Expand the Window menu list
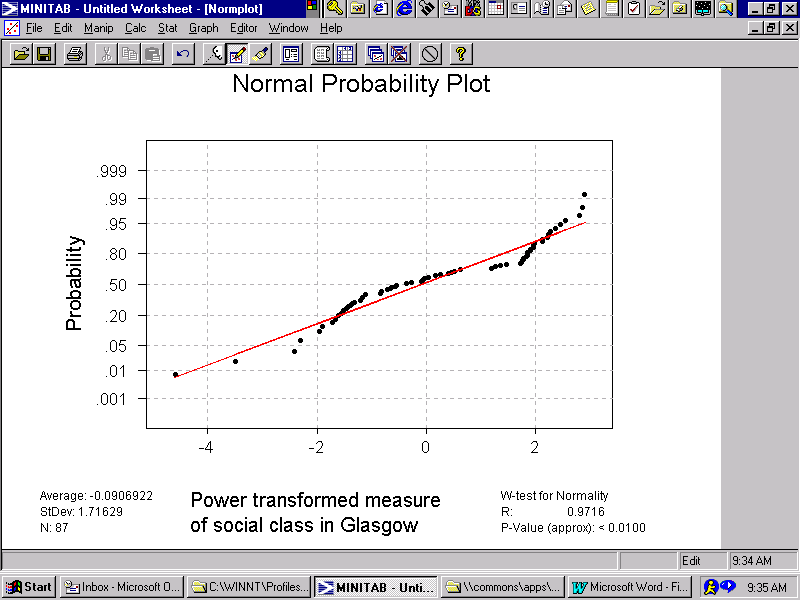The height and width of the screenshot is (600, 800). click(x=288, y=28)
